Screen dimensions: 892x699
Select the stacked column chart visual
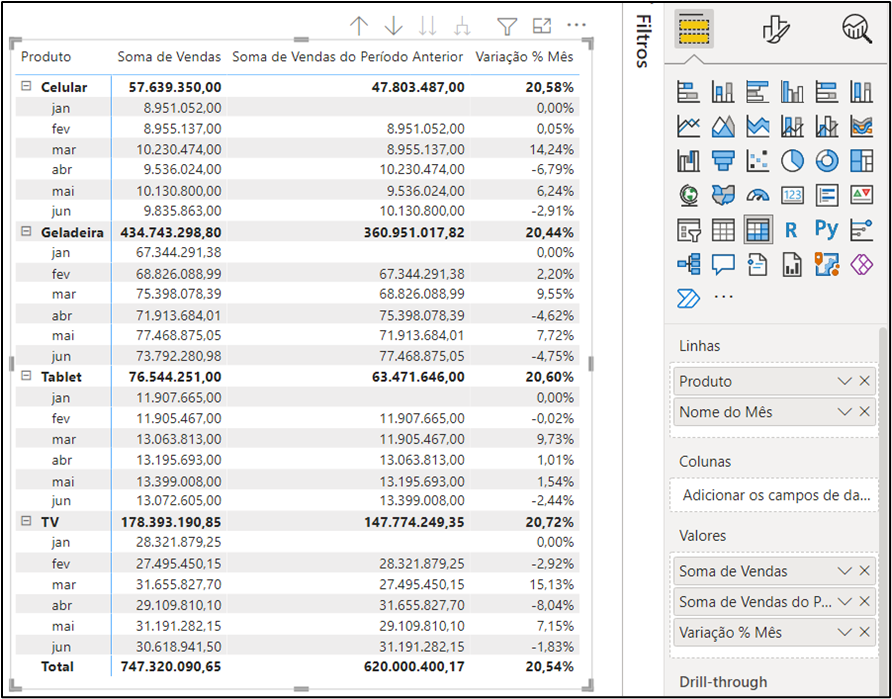click(x=723, y=92)
